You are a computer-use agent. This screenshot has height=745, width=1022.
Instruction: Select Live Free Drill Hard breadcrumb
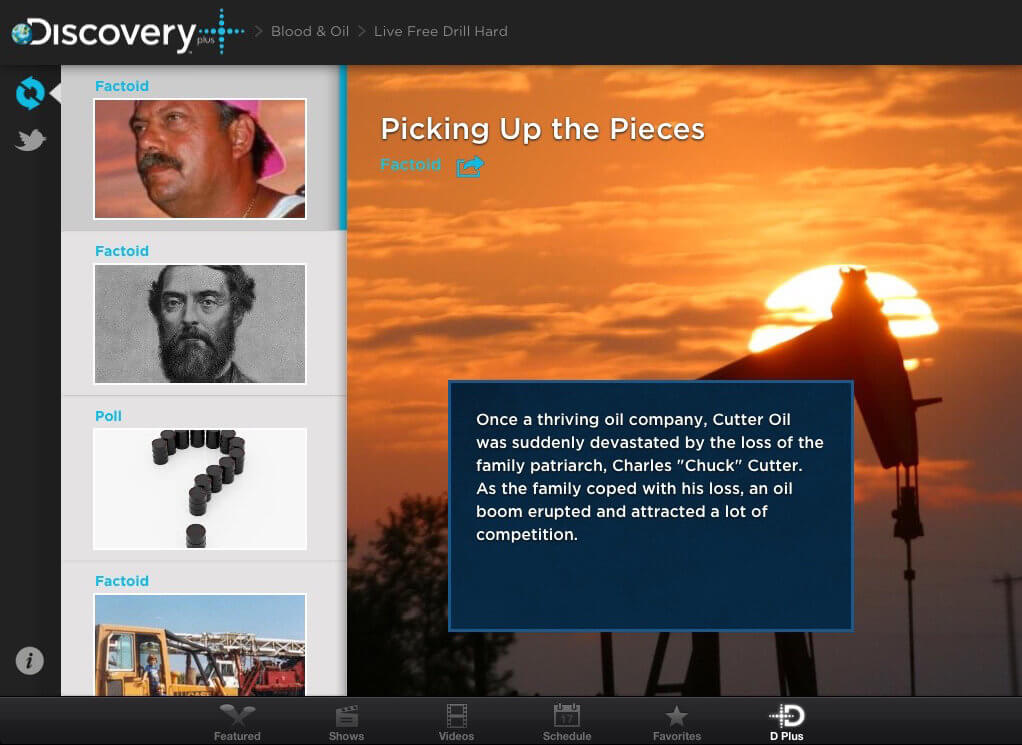(x=441, y=31)
